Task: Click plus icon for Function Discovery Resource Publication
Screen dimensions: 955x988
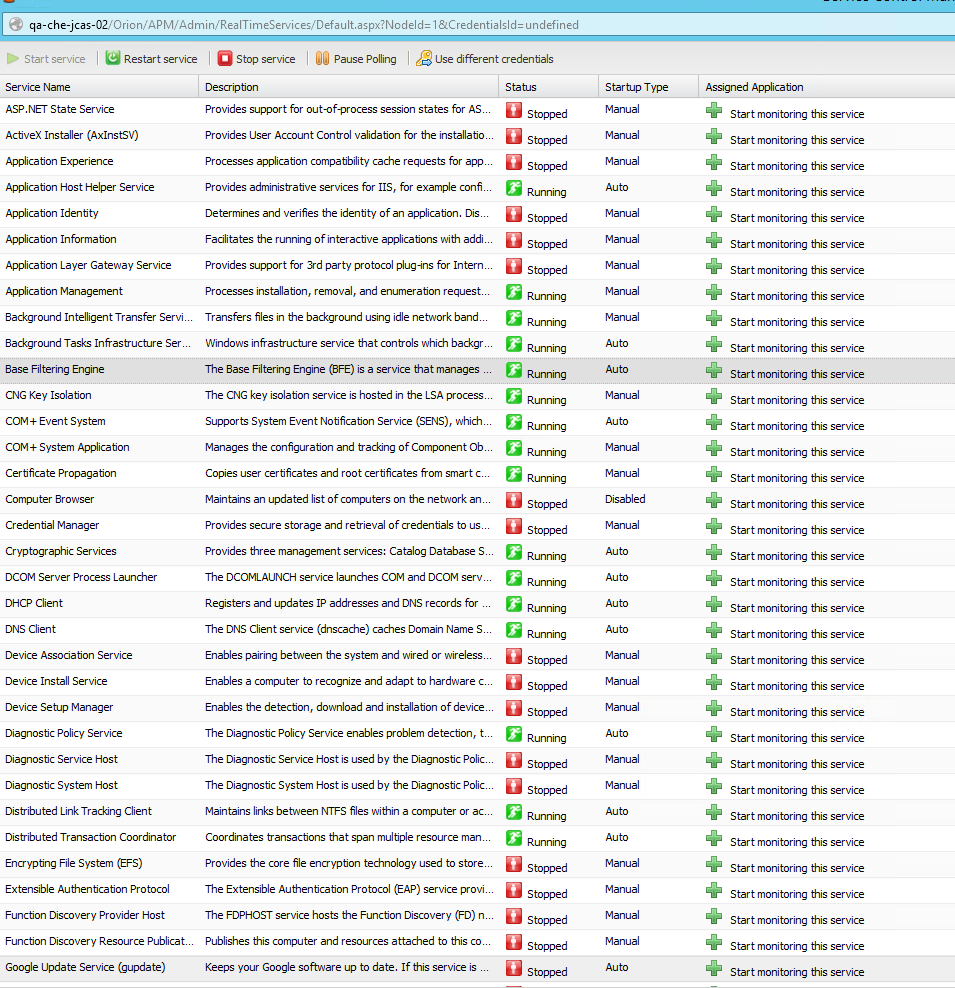Action: click(714, 943)
